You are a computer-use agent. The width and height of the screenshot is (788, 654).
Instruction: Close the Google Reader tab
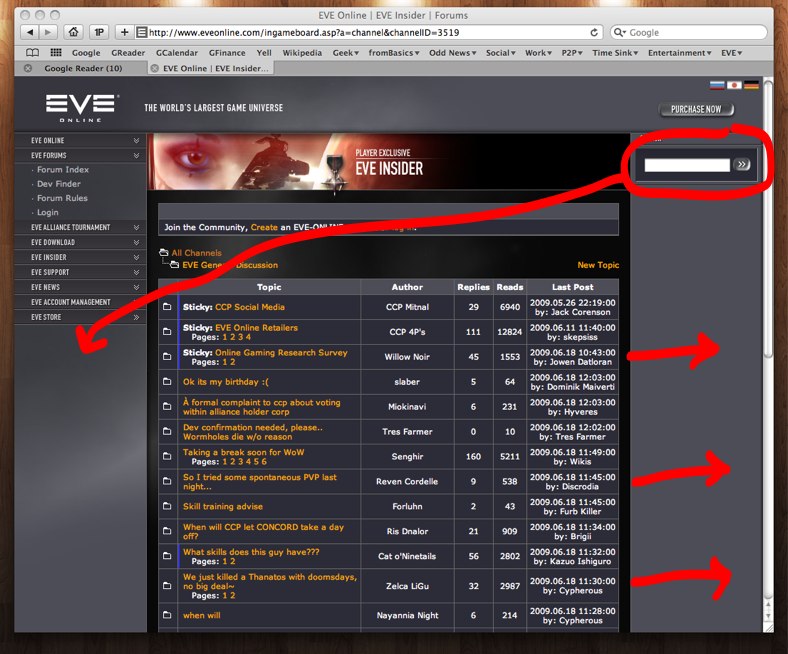(x=28, y=68)
